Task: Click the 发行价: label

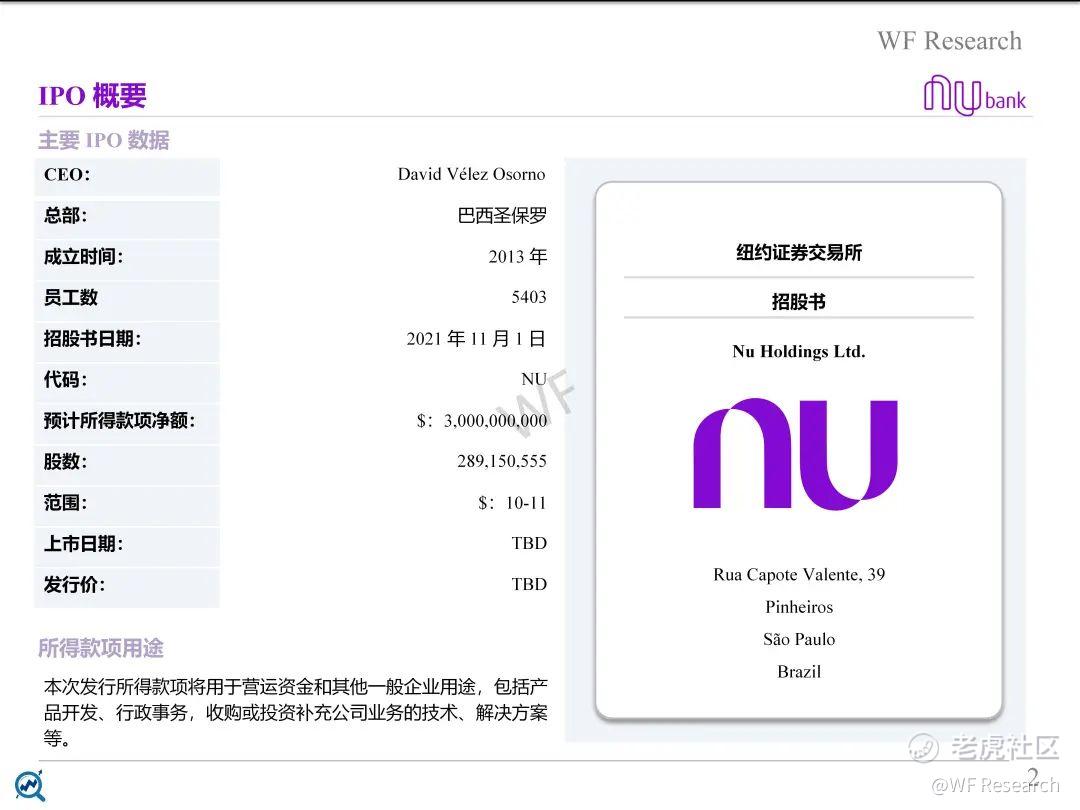Action: pos(74,585)
